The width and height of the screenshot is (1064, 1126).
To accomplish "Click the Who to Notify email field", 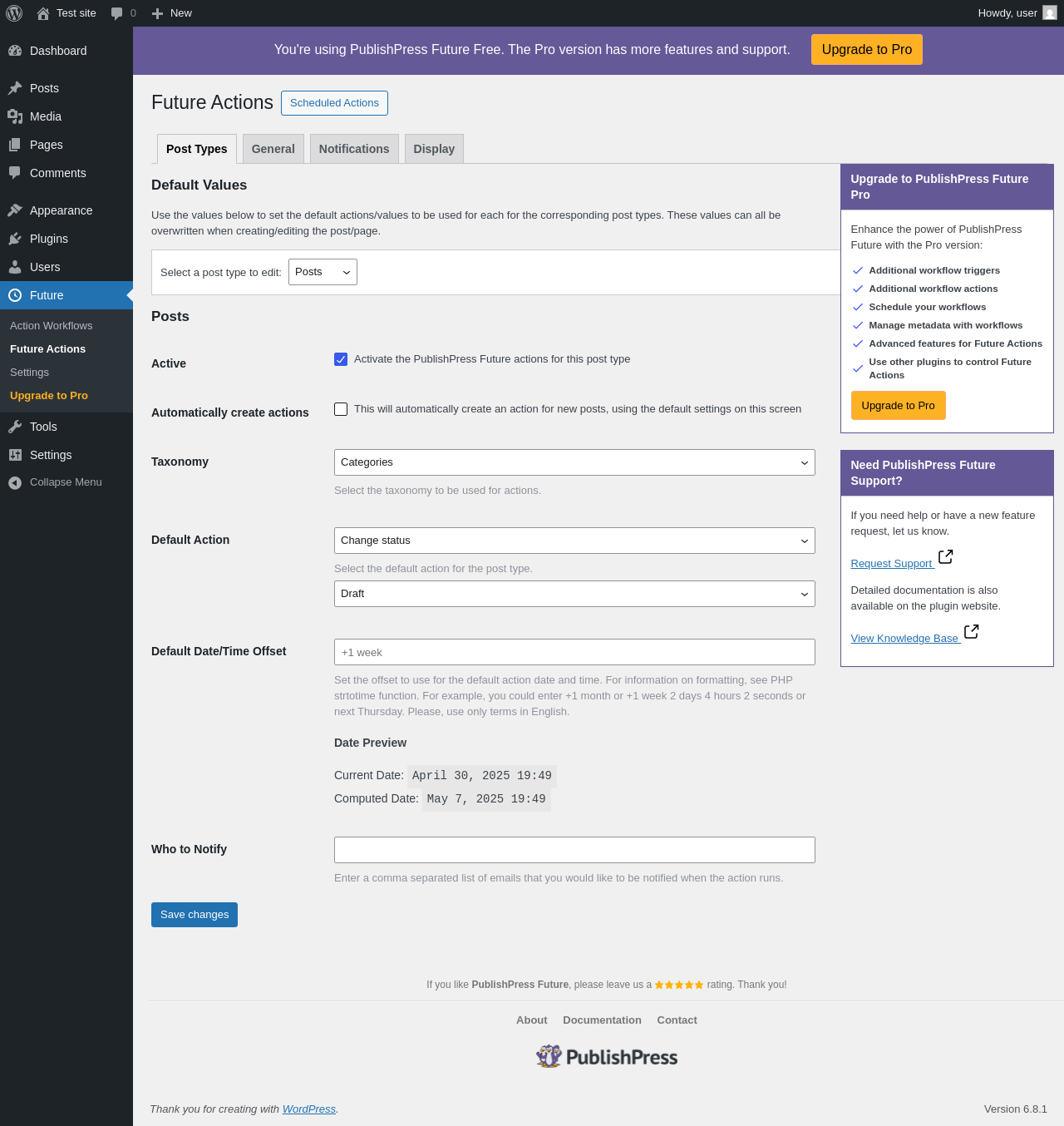I will pos(574,850).
